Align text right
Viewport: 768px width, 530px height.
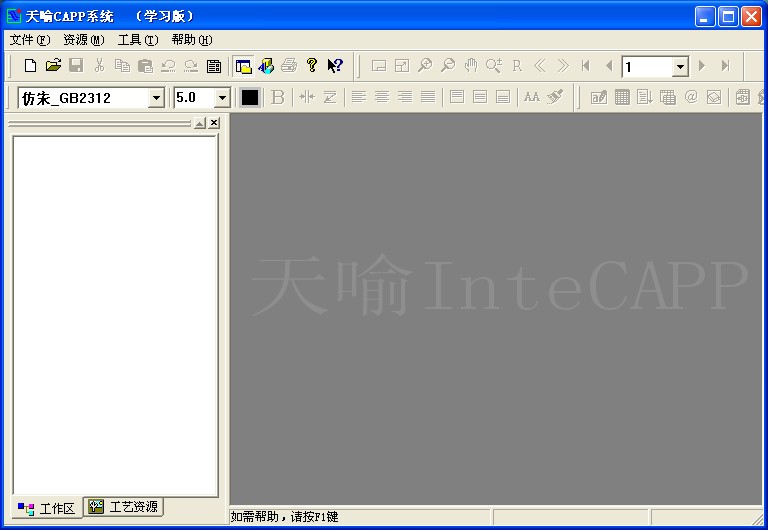click(405, 97)
